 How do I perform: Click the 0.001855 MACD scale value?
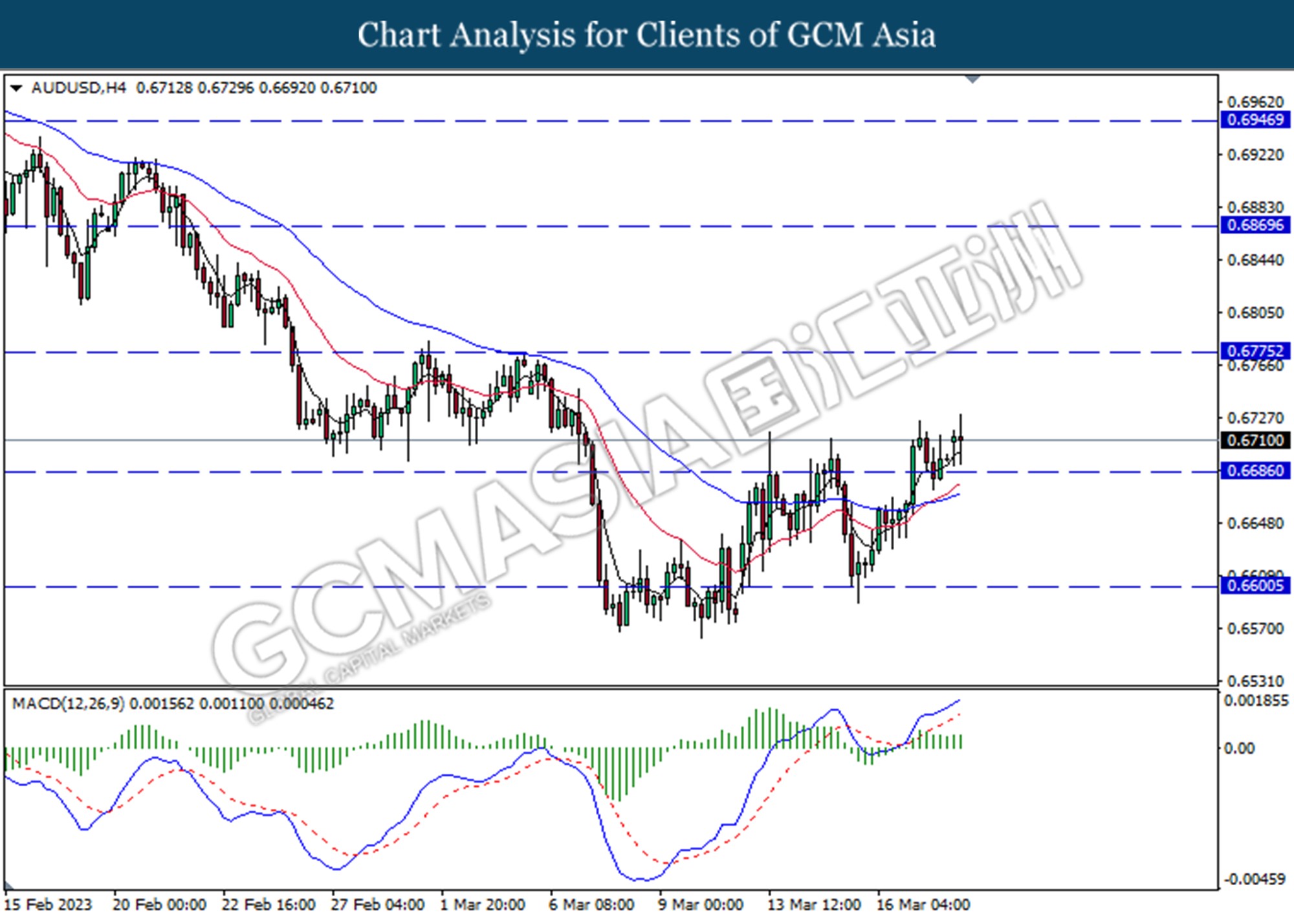click(x=1256, y=701)
